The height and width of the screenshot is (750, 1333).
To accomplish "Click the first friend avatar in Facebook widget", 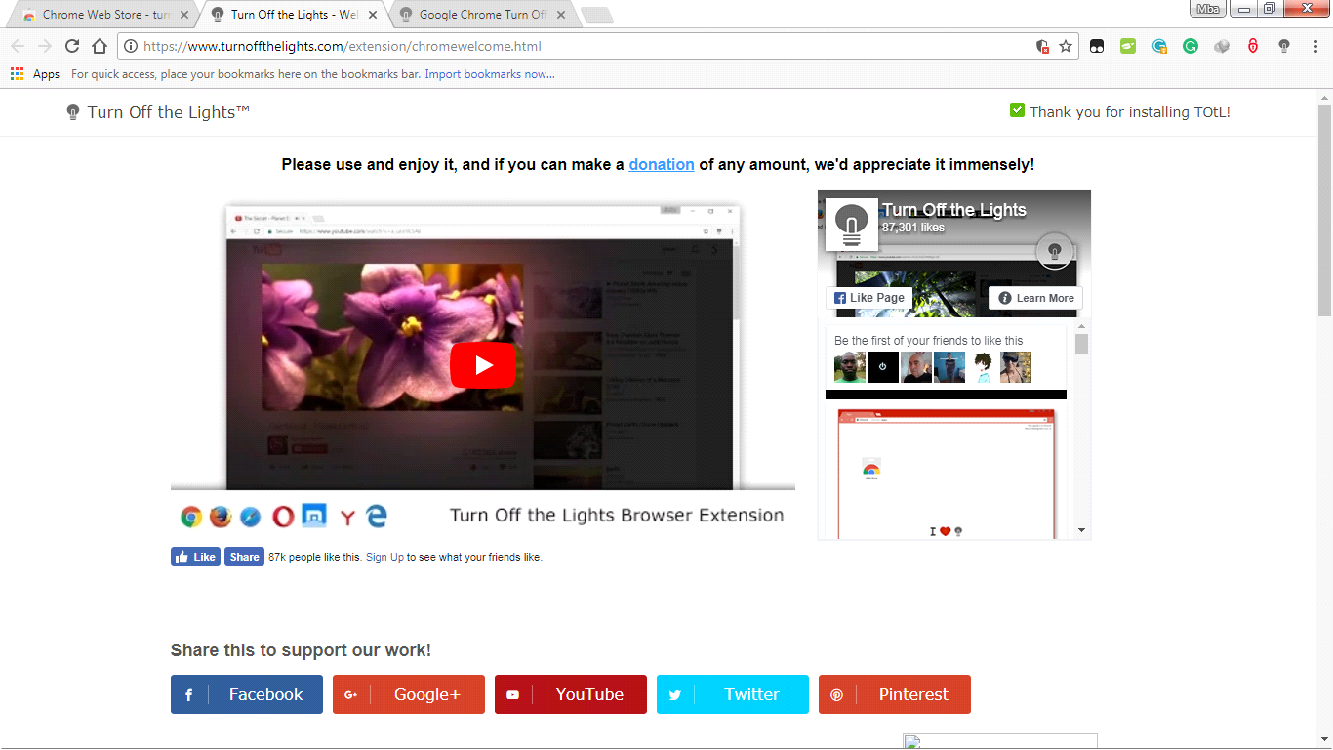I will coord(850,367).
